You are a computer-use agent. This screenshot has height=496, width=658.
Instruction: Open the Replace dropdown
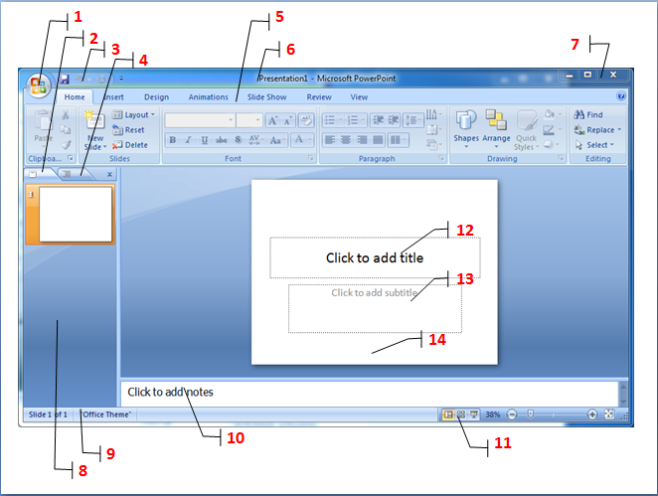pos(598,130)
